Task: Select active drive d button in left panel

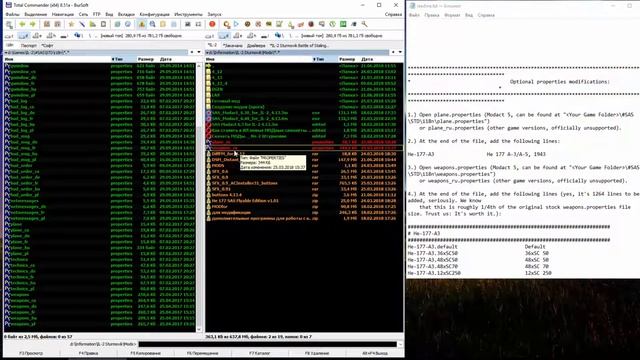Action: [23, 36]
